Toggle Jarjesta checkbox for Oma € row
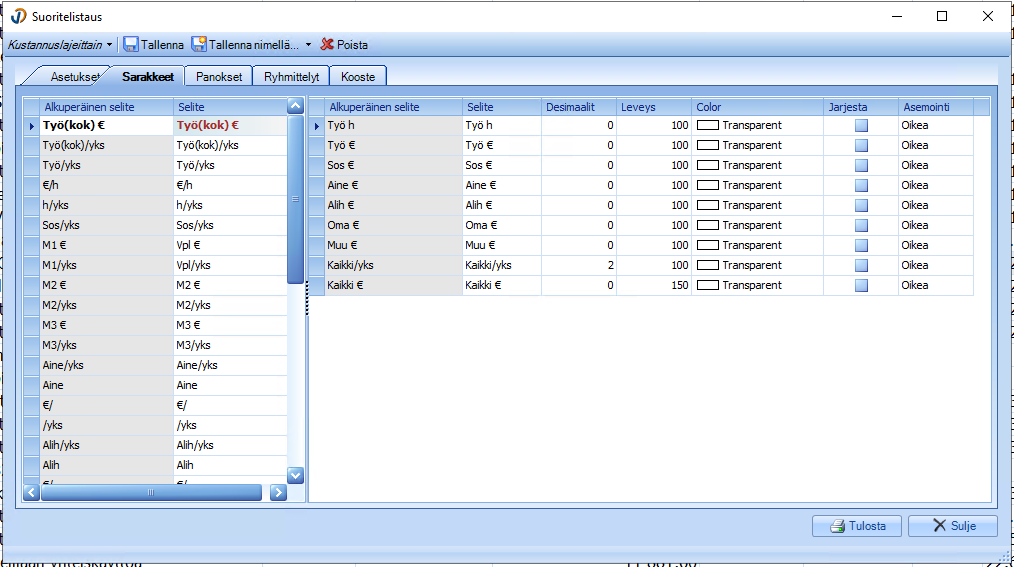 tap(861, 226)
